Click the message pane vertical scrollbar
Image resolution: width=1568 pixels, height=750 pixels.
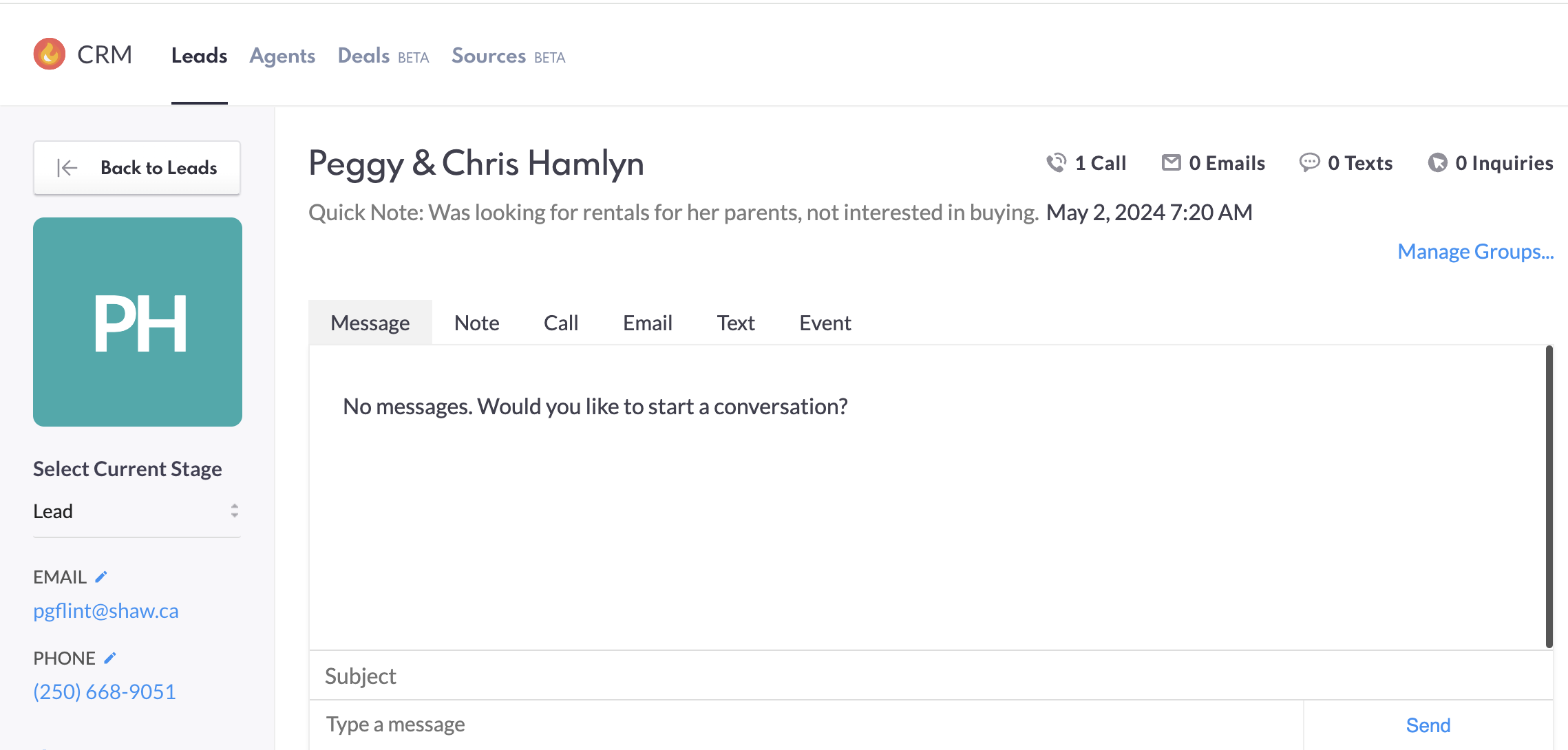click(1549, 495)
